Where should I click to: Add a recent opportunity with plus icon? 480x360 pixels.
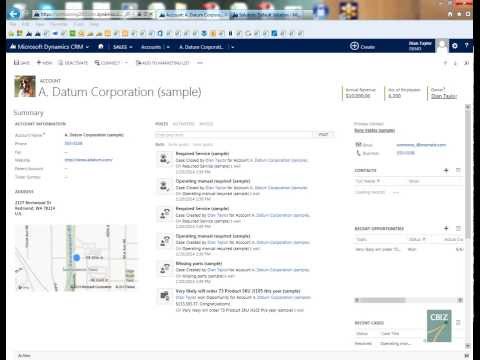pyautogui.click(x=446, y=228)
